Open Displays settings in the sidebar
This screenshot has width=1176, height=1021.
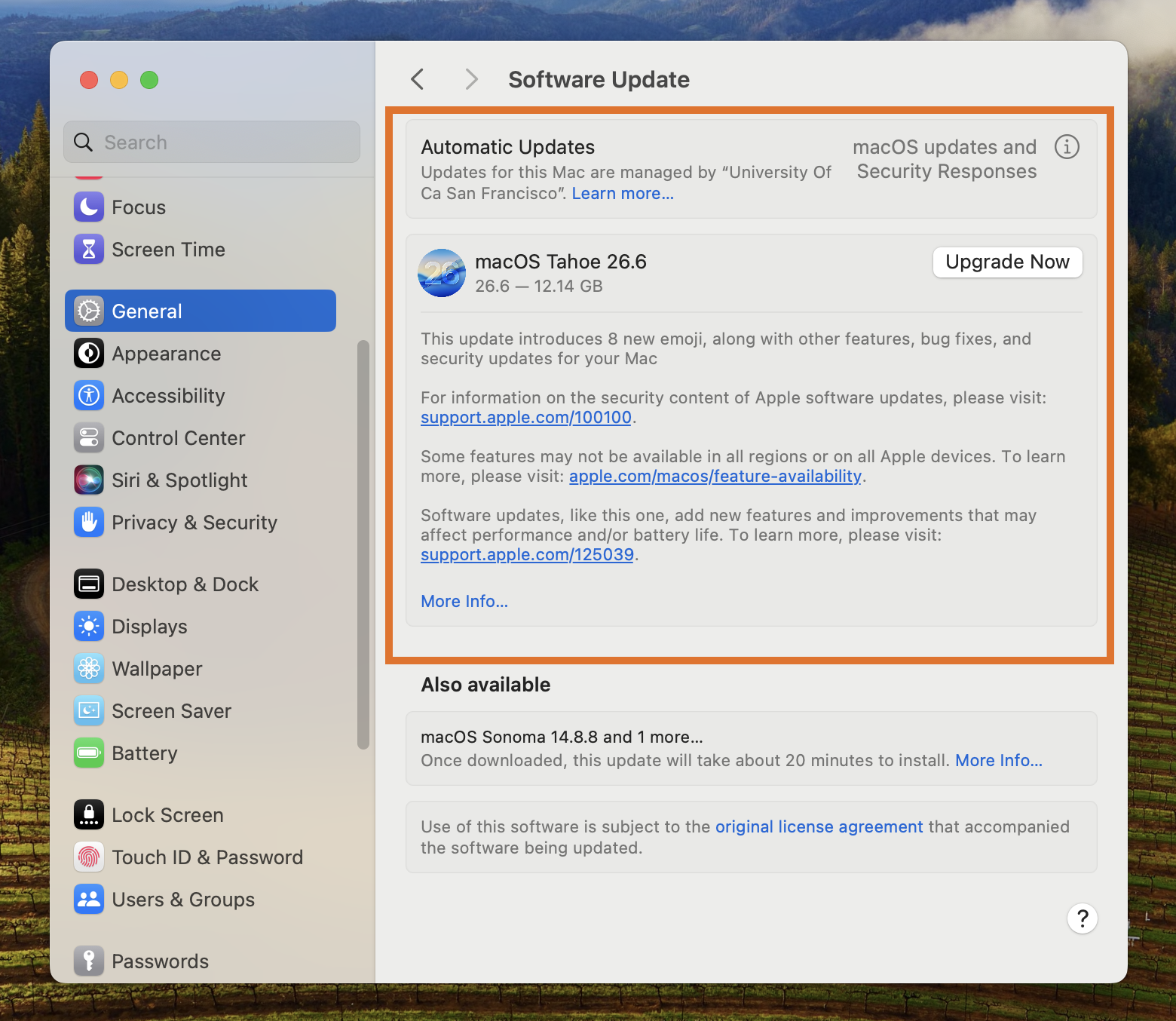(200, 627)
